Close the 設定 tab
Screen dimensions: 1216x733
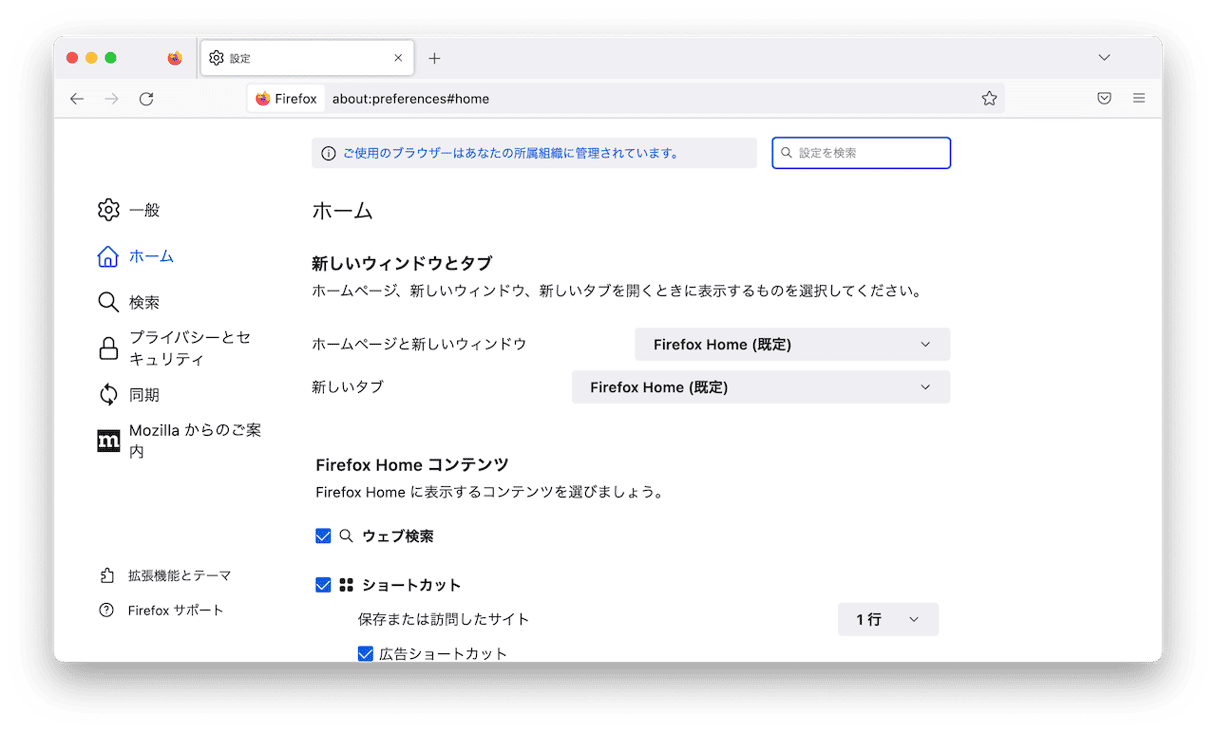(398, 58)
